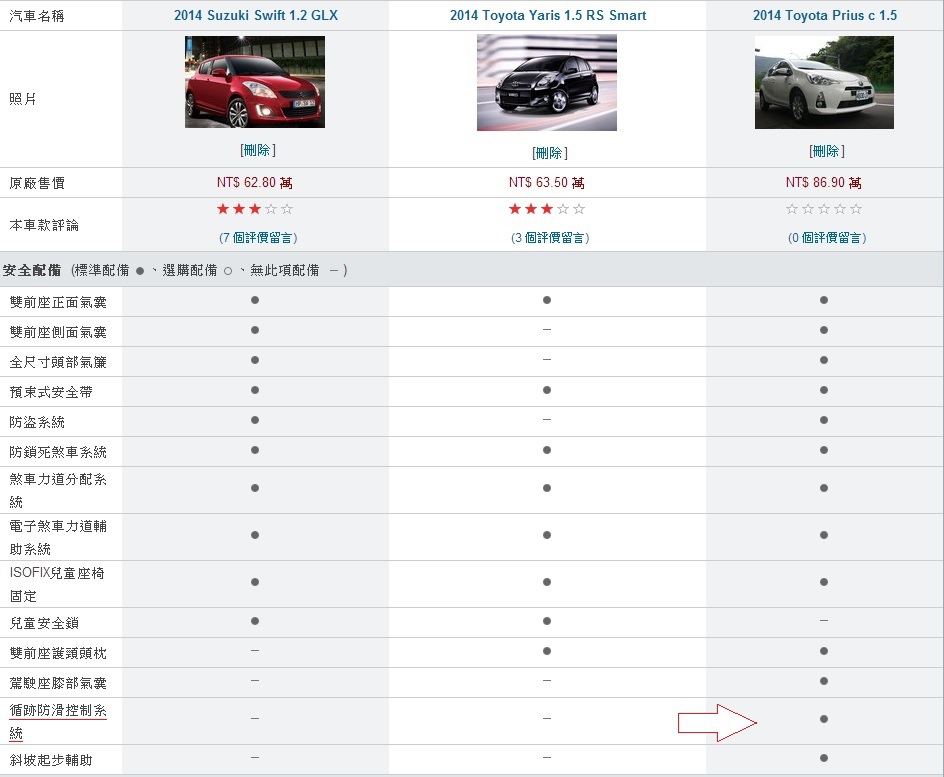Click Yaris dash for 駕駛座膝部氣囊

(x=547, y=681)
